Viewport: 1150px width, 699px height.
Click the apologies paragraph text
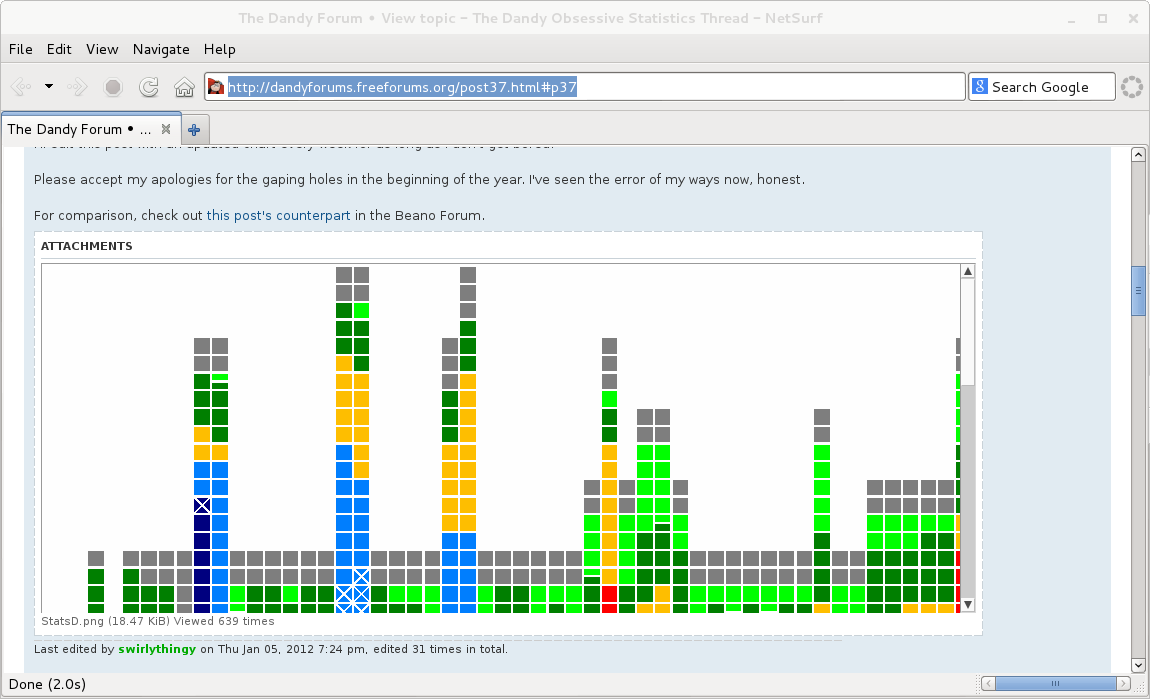pos(419,180)
